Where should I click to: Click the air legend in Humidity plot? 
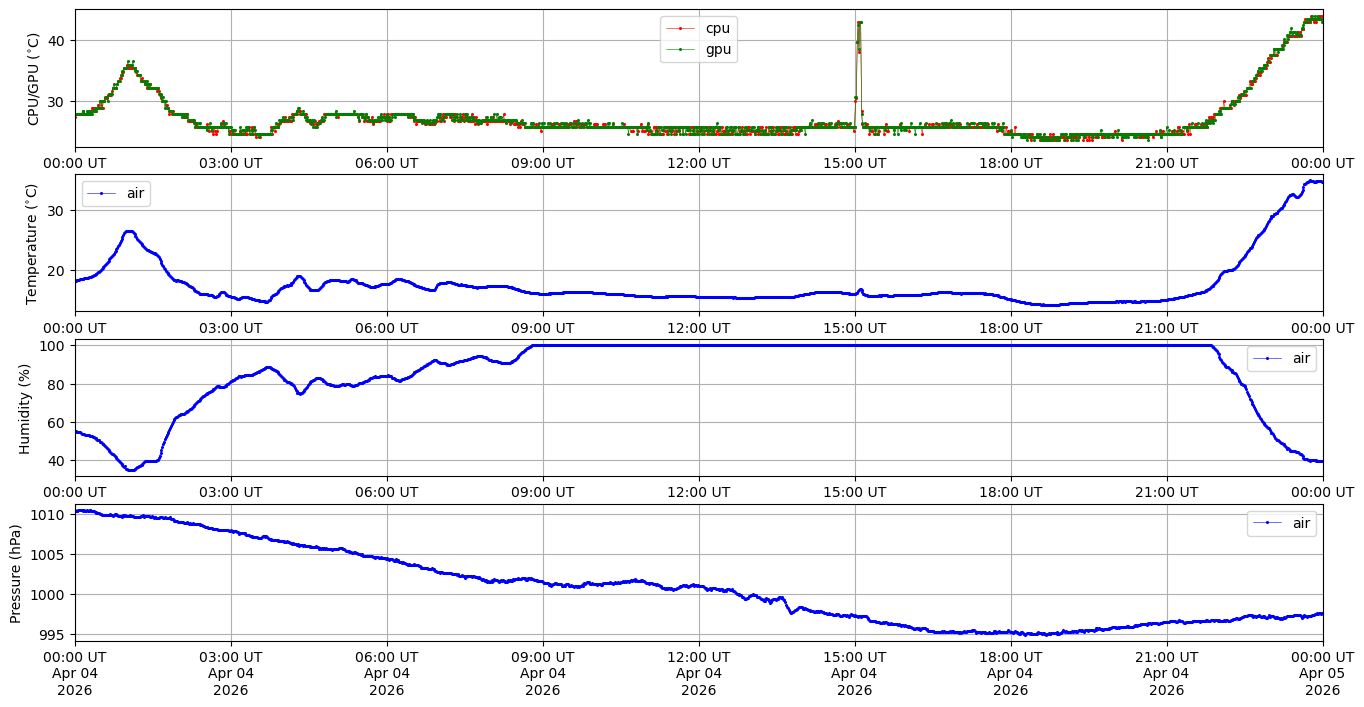(1282, 358)
